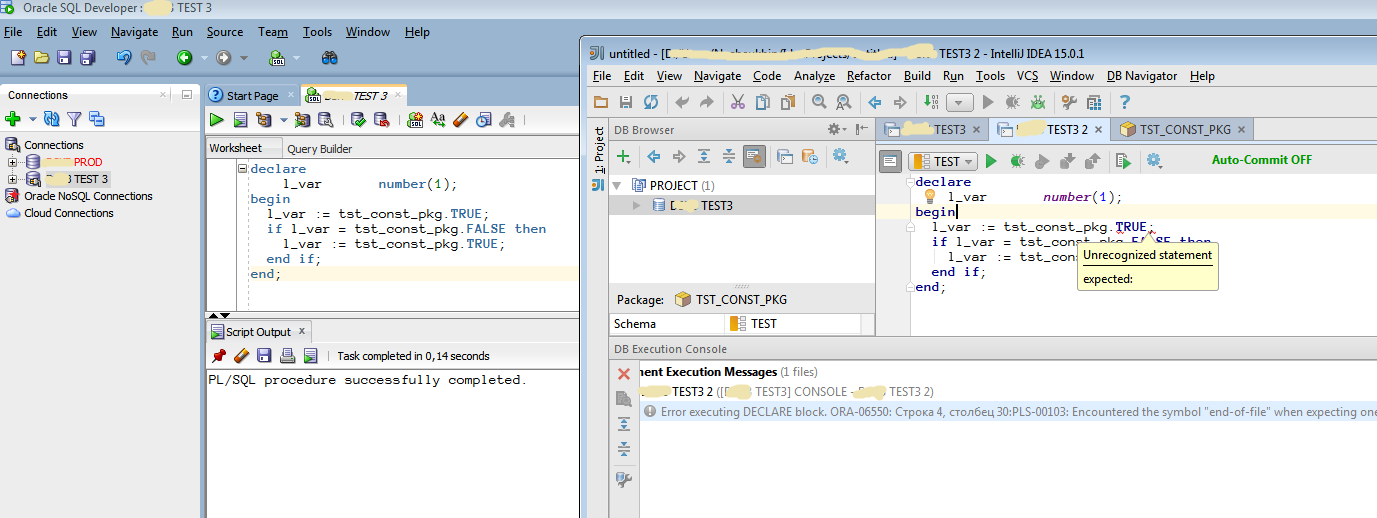Click Commit icon in SQL Developer worksheet
Viewport: 1377px width, 518px height.
point(358,120)
